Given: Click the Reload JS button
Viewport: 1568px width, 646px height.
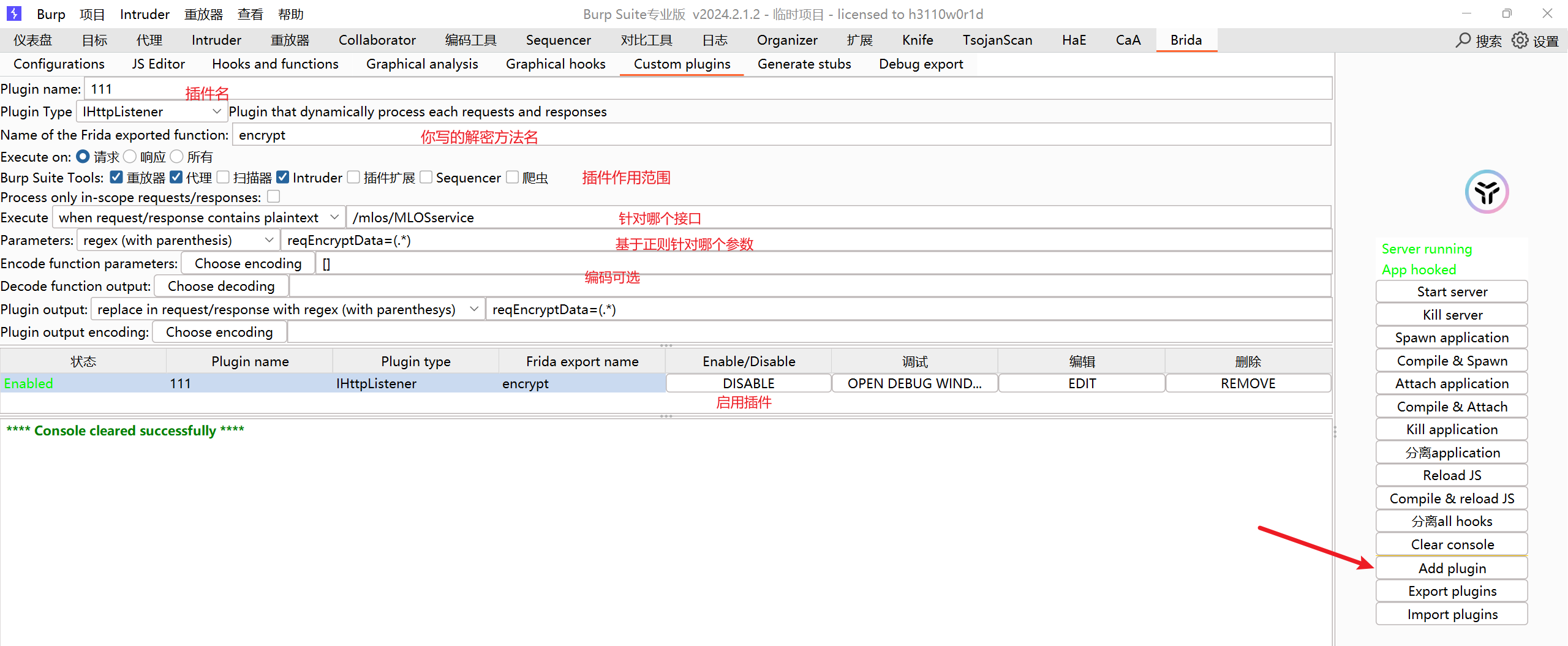Looking at the screenshot, I should [x=1452, y=475].
